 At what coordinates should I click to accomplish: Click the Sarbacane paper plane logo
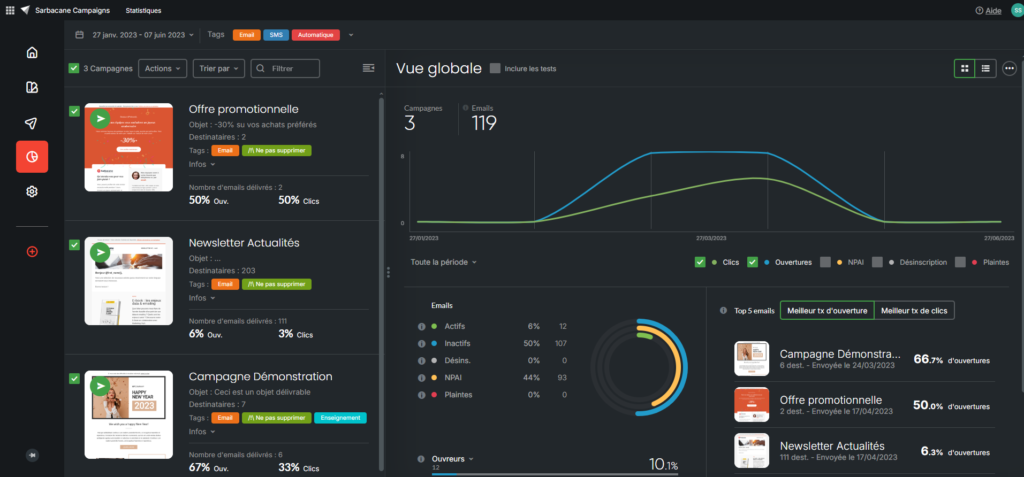pos(25,10)
